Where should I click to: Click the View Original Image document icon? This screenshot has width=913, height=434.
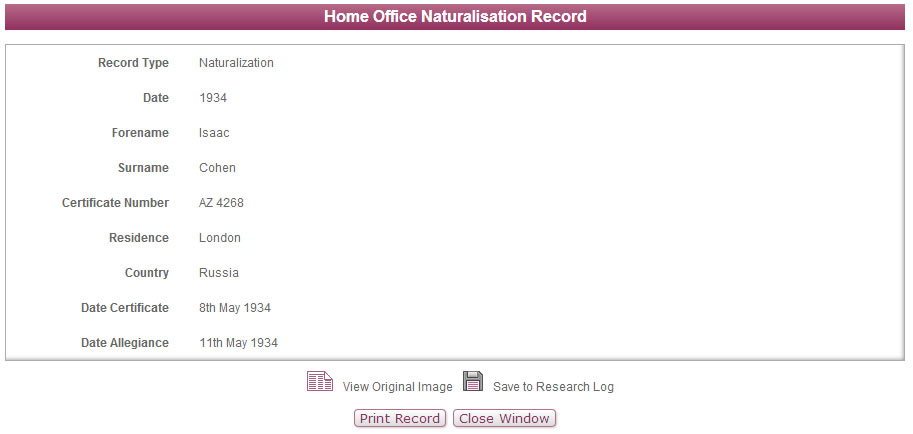click(320, 382)
